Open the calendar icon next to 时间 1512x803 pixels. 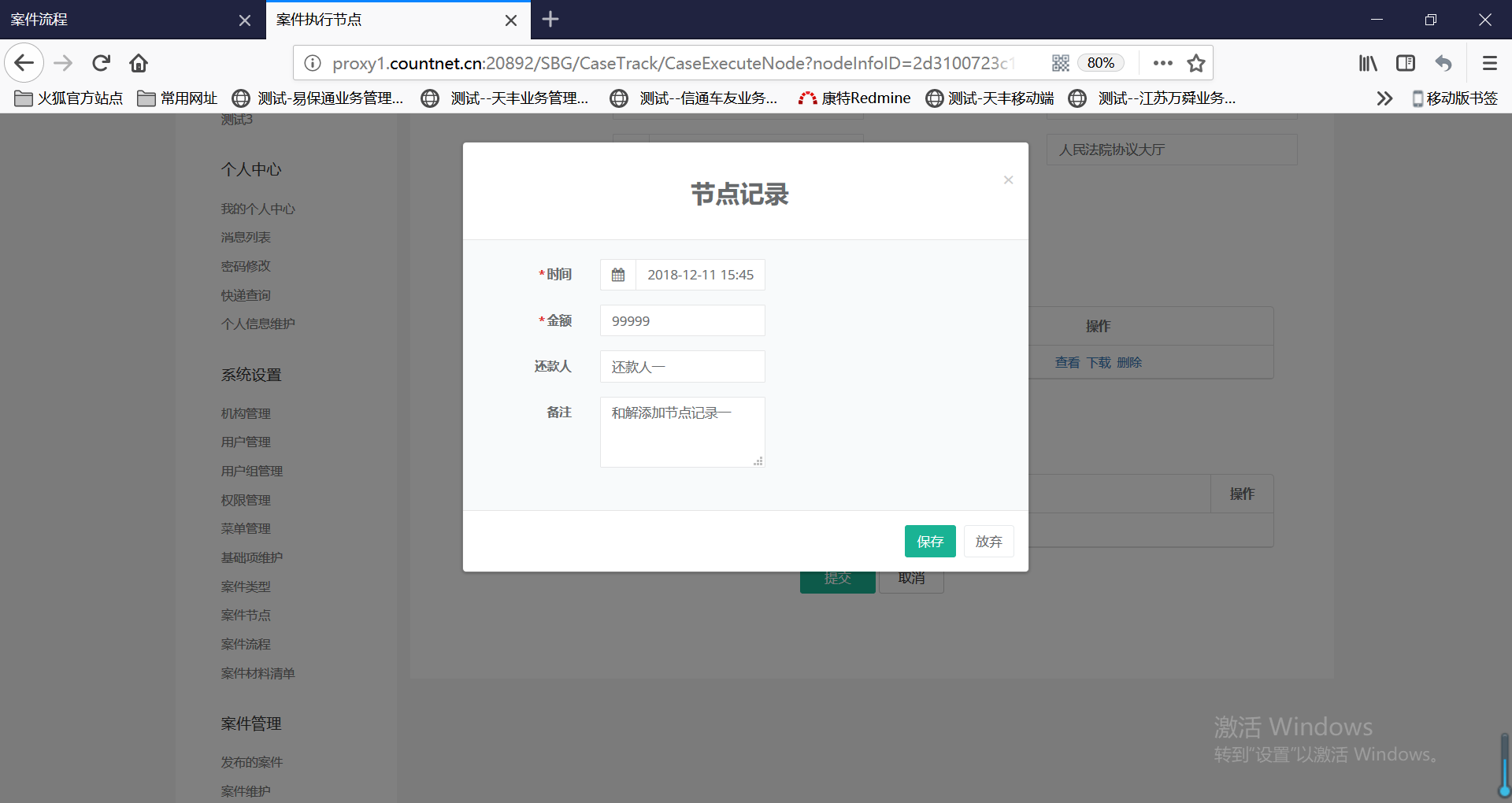coord(618,275)
